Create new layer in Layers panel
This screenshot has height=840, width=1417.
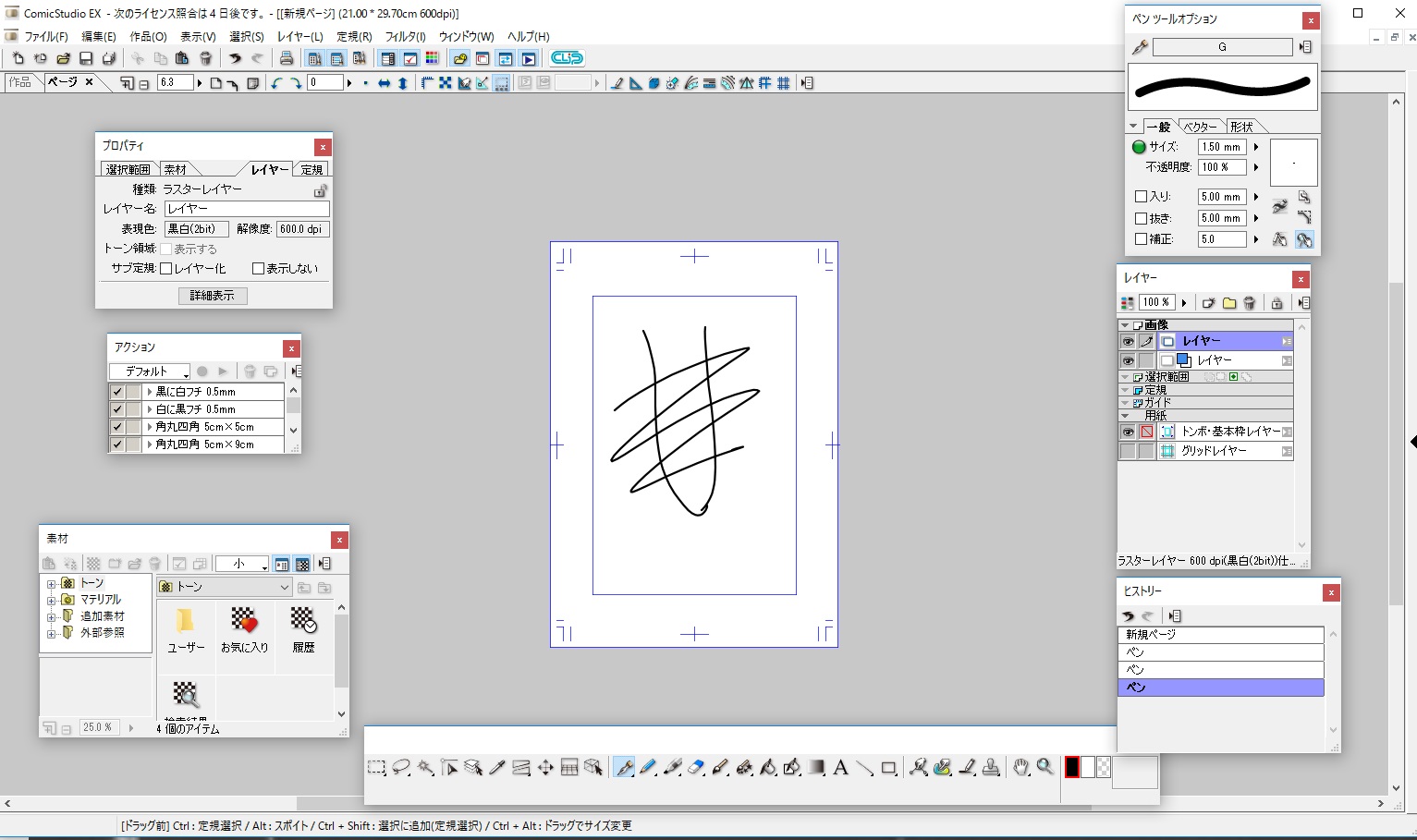1208,303
